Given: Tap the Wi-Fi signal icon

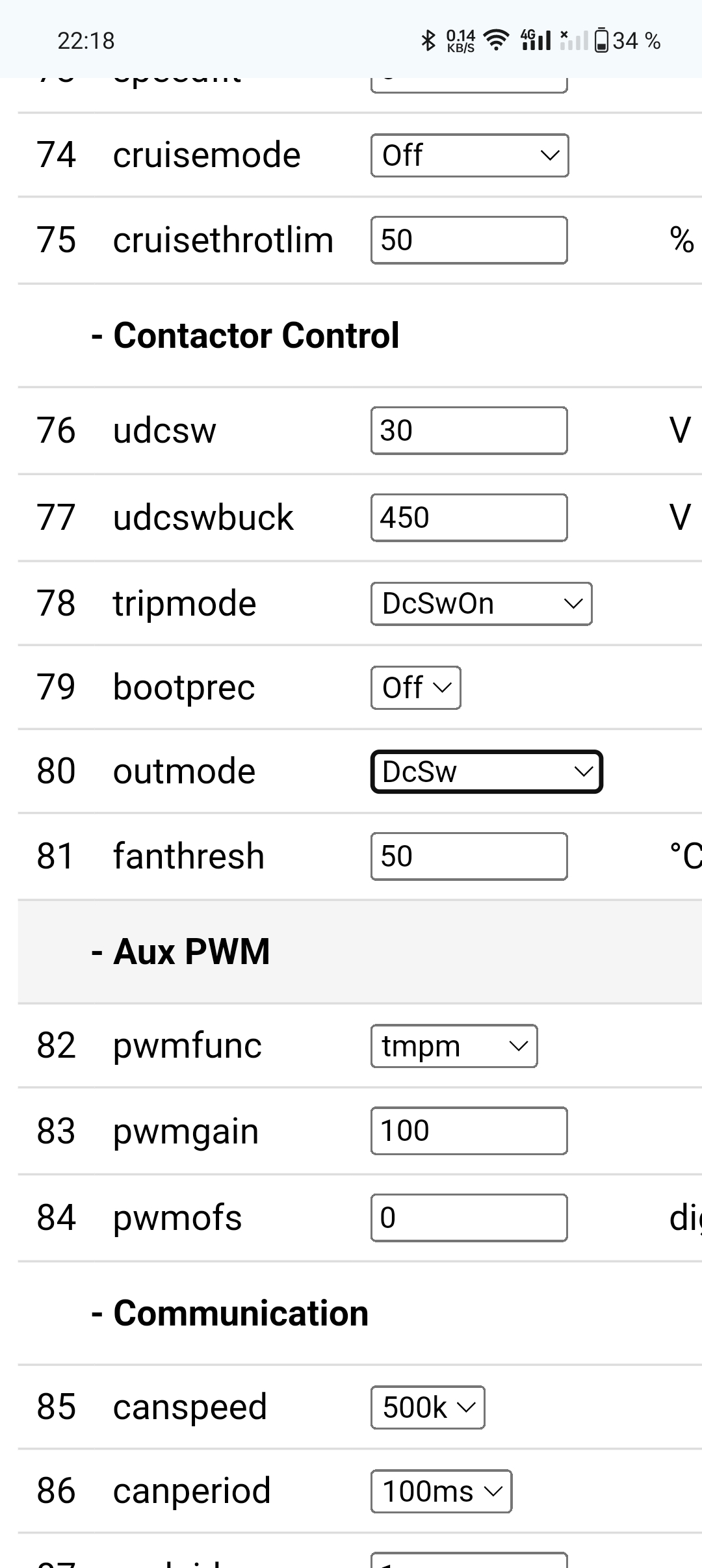Looking at the screenshot, I should pos(497,40).
